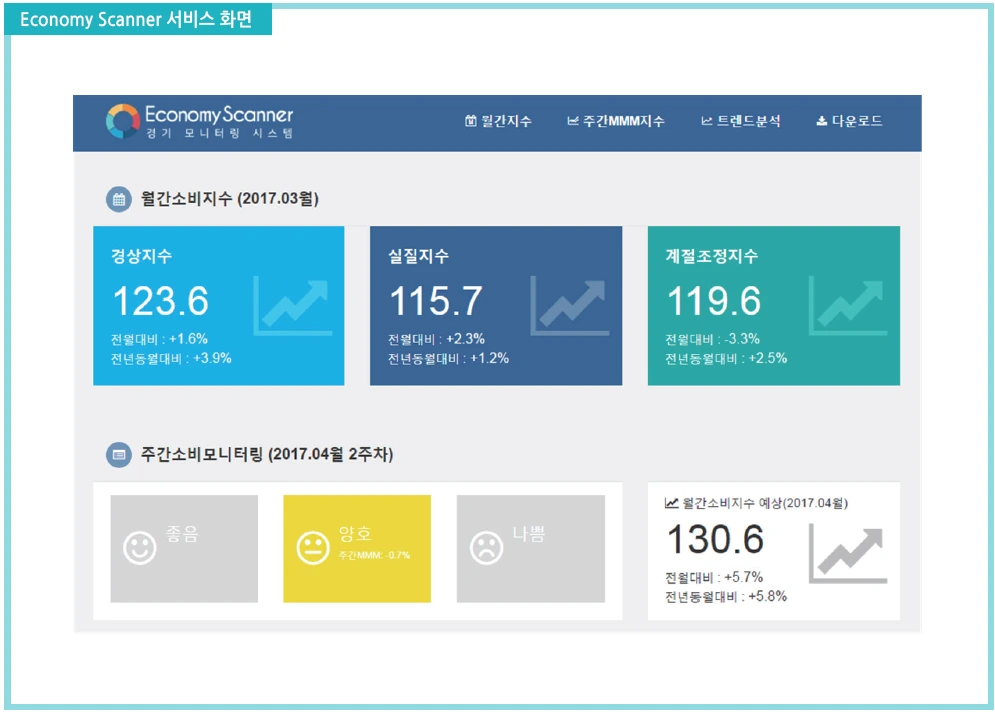Image resolution: width=995 pixels, height=712 pixels.
Task: Click 전년동월대비 : +3.9% text
Action: 171,359
